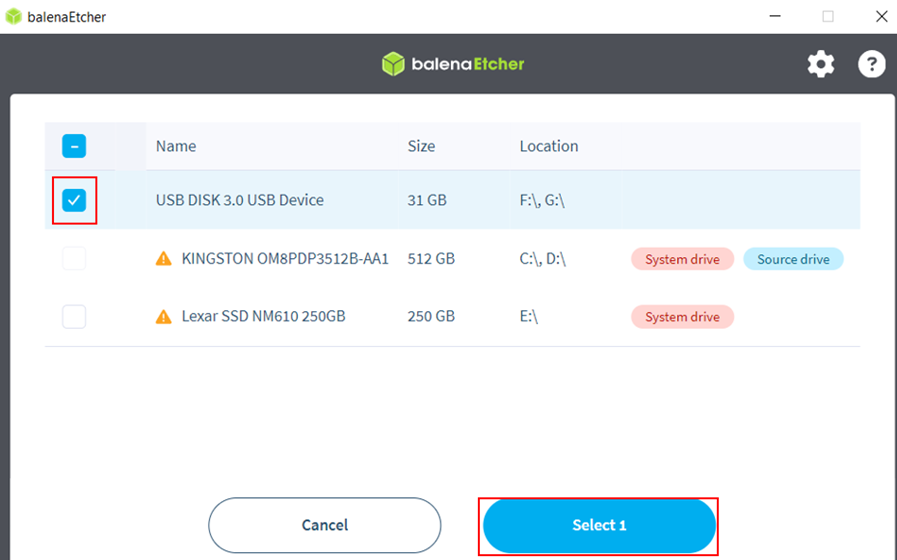Click the Size column header
Image resolution: width=897 pixels, height=560 pixels.
tap(421, 146)
